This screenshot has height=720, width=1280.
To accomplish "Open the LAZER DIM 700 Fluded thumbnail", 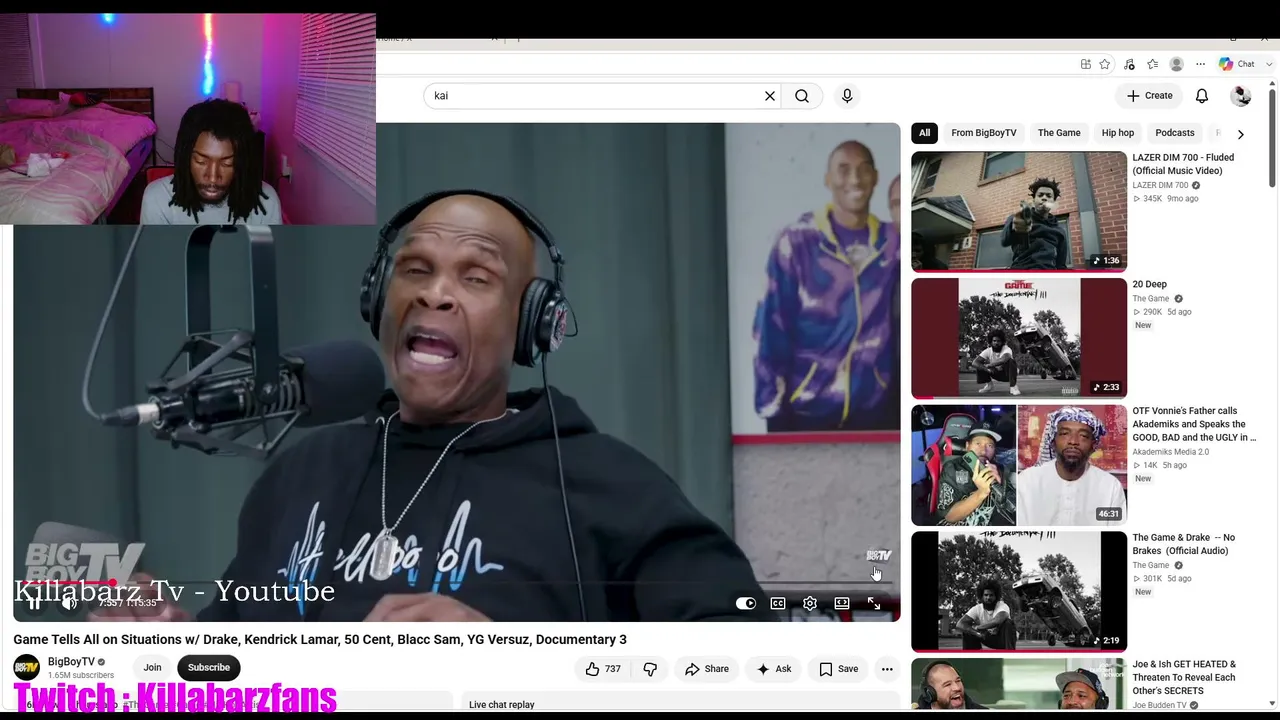I will click(x=1019, y=211).
